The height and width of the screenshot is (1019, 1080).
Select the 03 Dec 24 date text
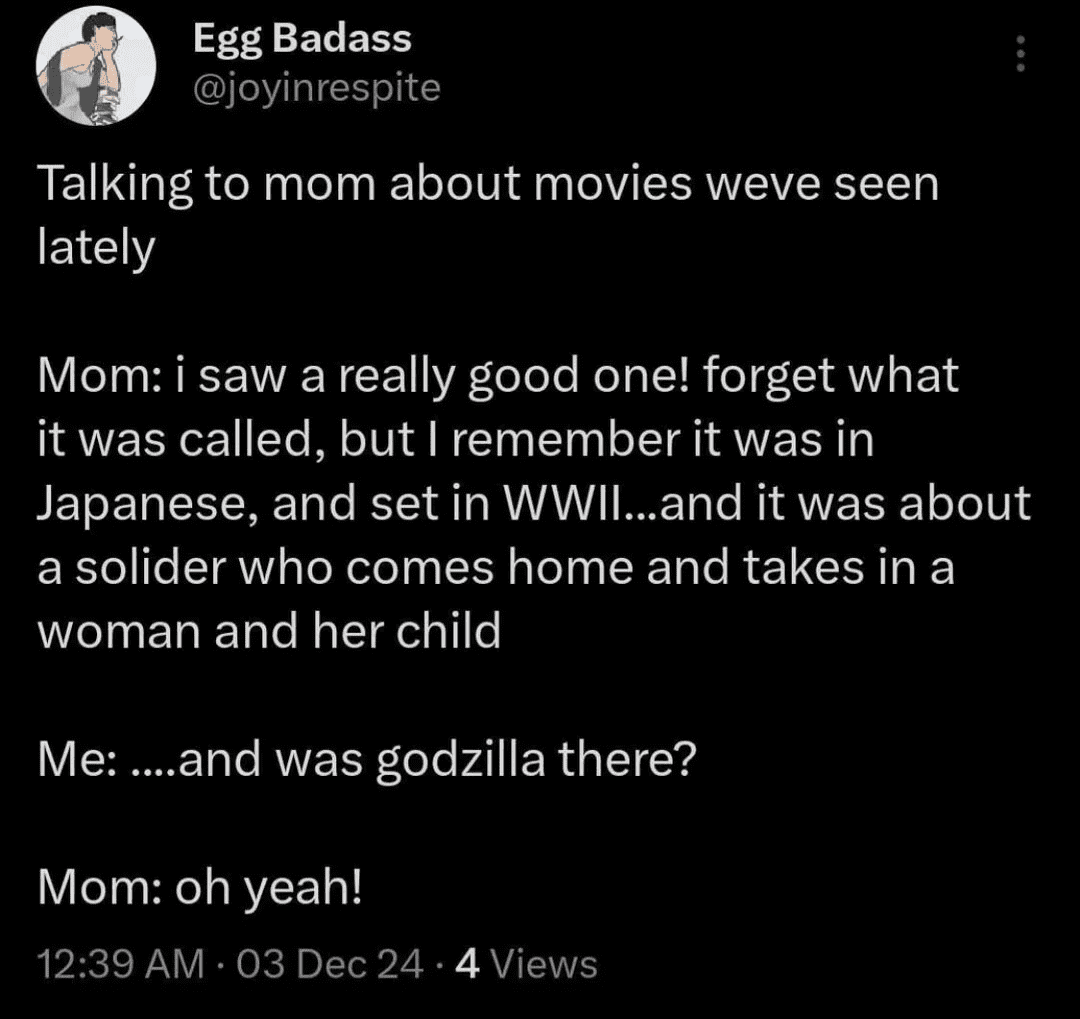(x=318, y=964)
